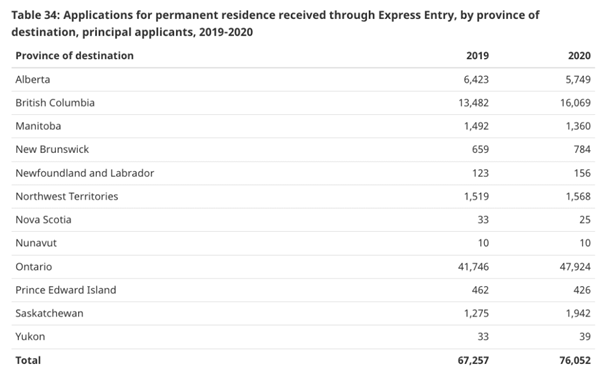Viewport: 600px width, 383px height.
Task: Click Total 2019 value 67,257
Action: (x=473, y=361)
